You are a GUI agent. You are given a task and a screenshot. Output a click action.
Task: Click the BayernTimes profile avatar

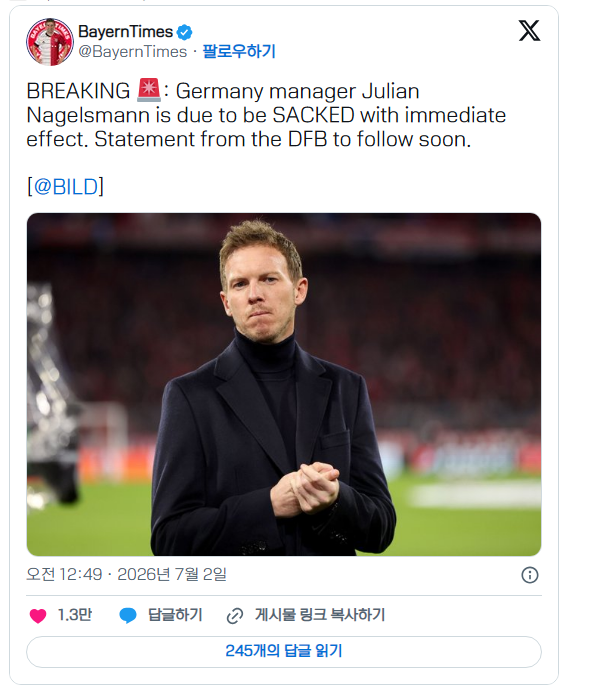[50, 42]
